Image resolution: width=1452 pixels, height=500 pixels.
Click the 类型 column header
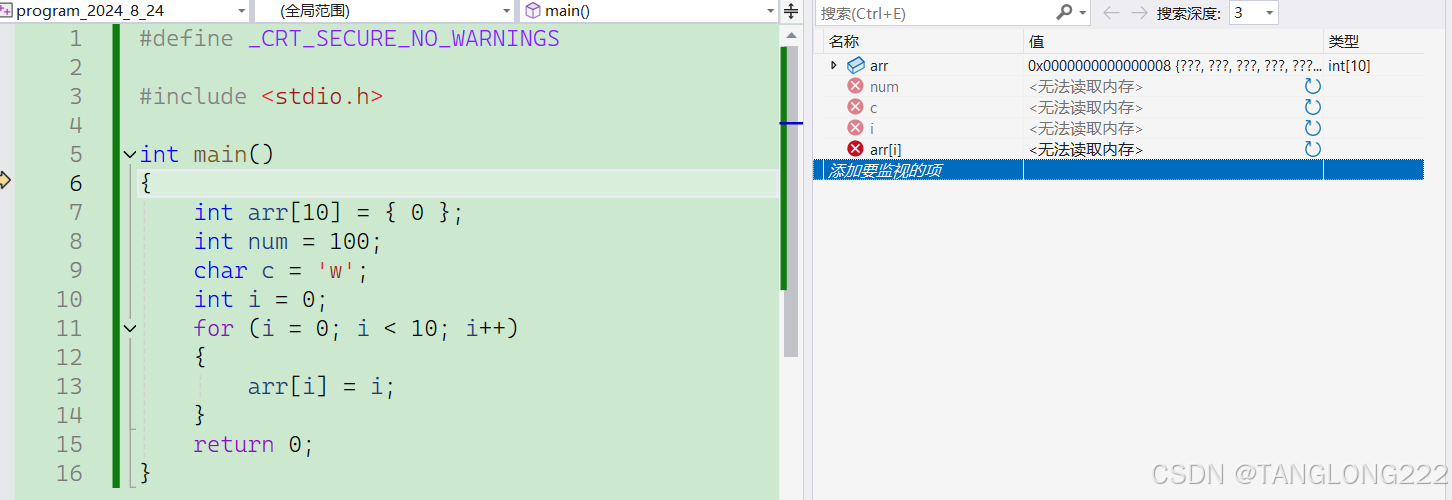(1373, 42)
